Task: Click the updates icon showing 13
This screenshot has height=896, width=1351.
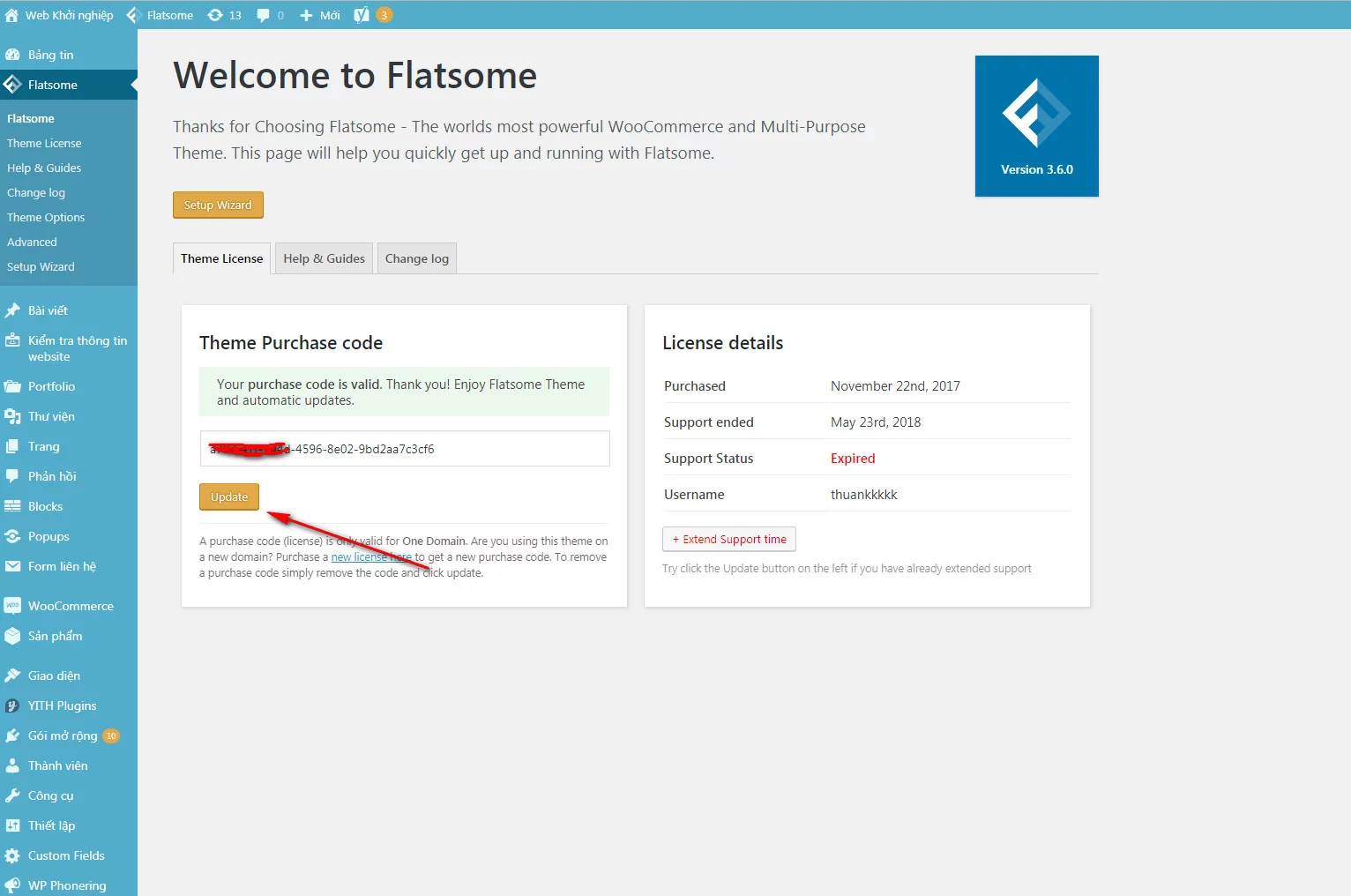Action: tap(224, 15)
